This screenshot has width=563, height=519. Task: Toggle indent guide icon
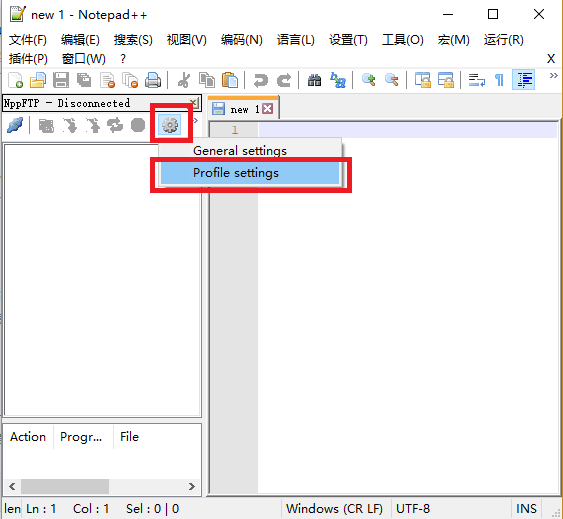pos(524,80)
